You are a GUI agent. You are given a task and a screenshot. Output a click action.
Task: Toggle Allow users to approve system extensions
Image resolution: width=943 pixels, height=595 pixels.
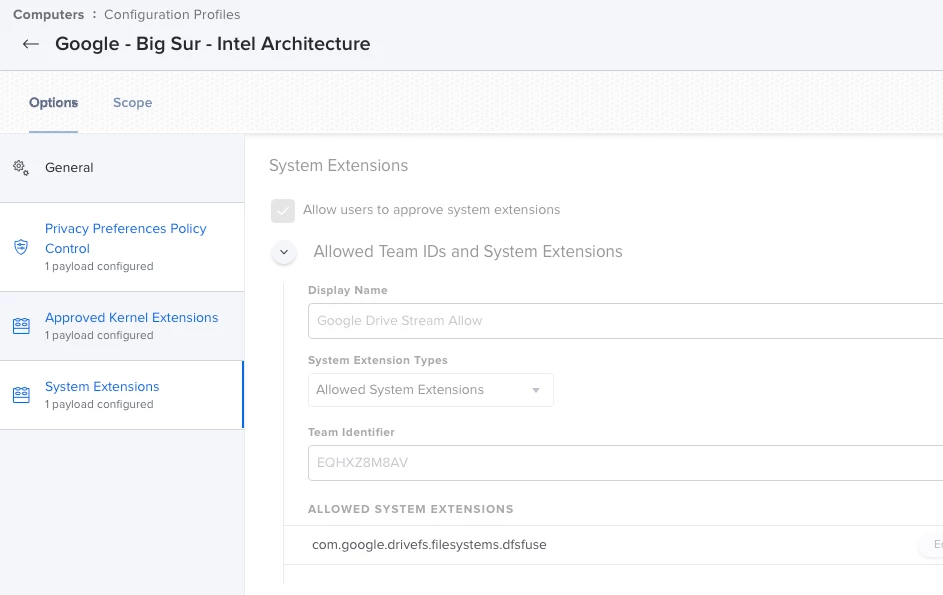(283, 210)
